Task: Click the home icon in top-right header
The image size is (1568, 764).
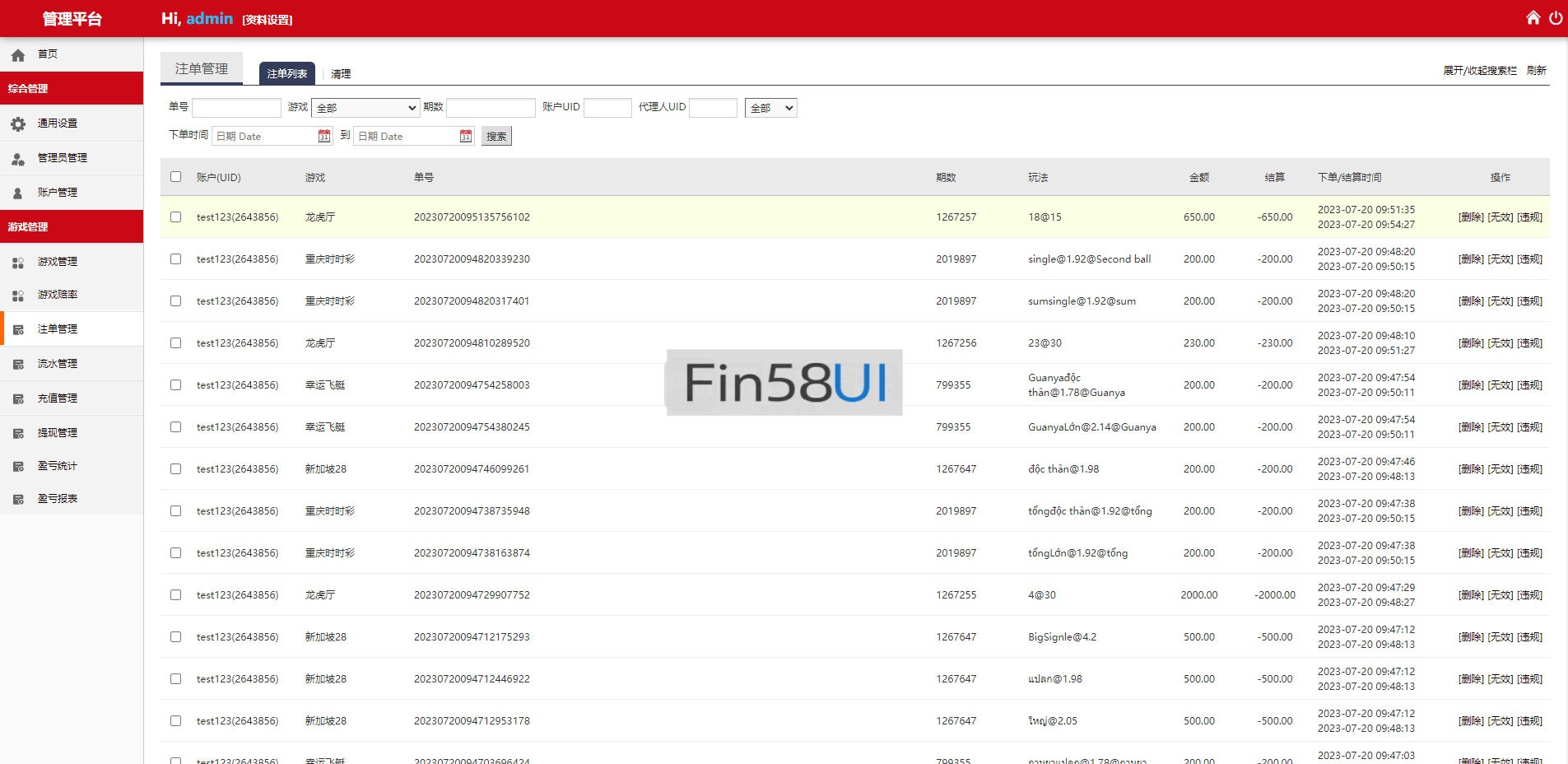Action: point(1533,18)
